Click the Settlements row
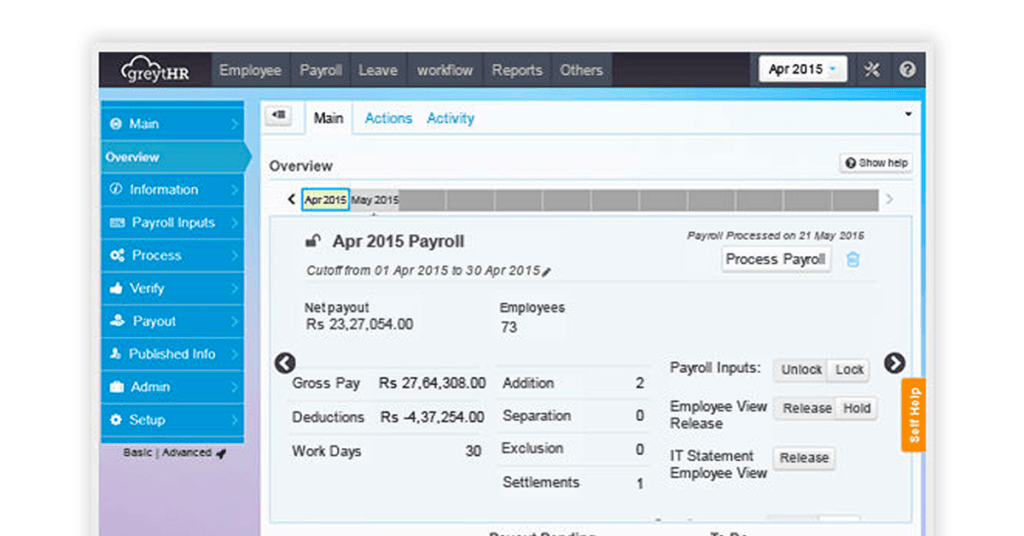 tap(573, 482)
